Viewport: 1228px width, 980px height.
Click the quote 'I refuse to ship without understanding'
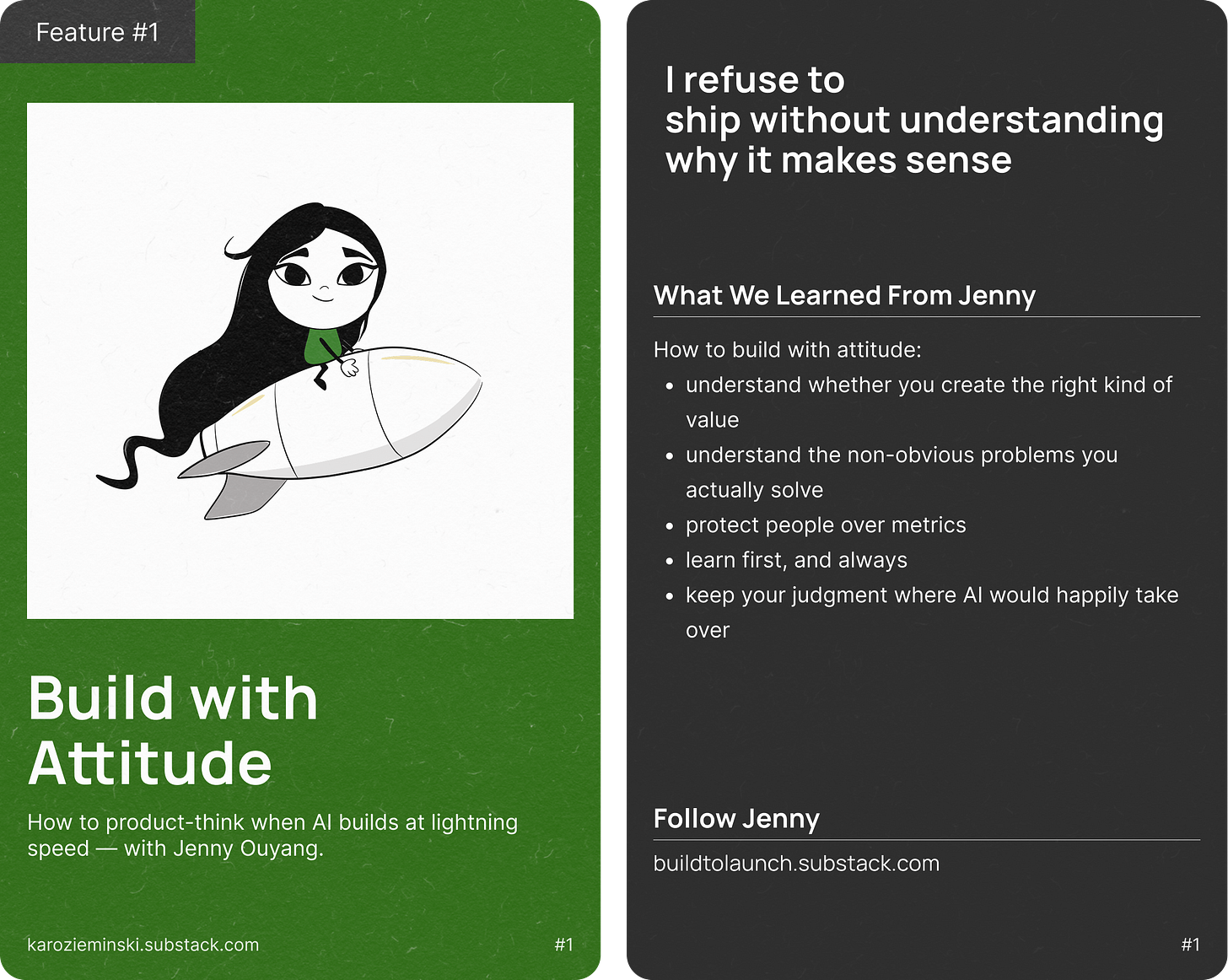pyautogui.click(x=913, y=119)
